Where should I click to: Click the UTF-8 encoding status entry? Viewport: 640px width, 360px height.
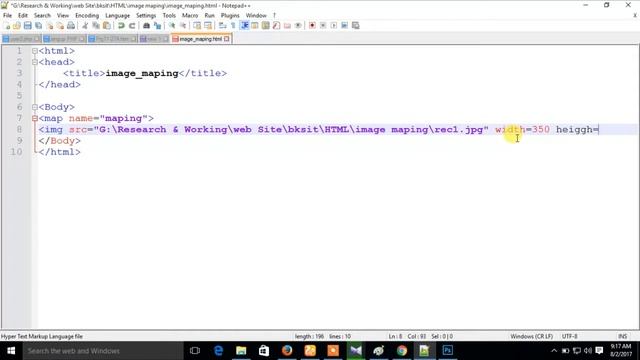pos(569,336)
